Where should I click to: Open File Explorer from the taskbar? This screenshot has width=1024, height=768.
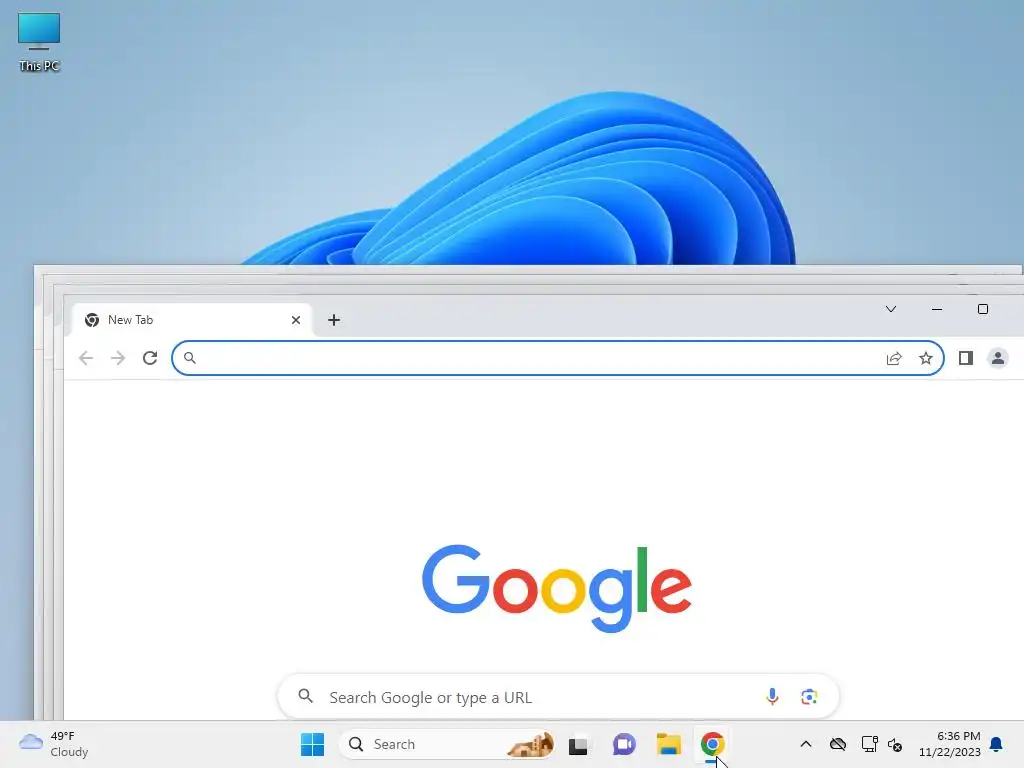coord(669,744)
